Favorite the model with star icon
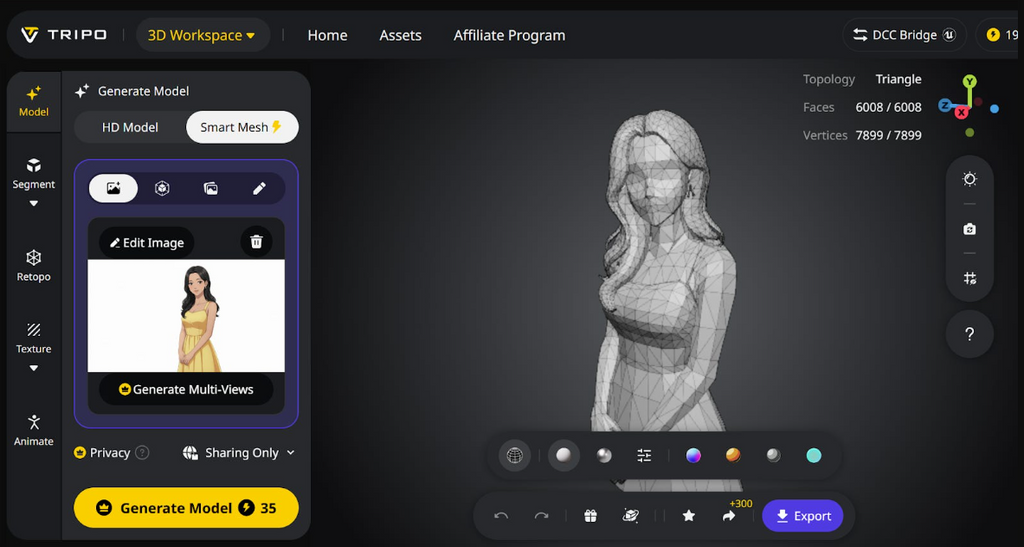Viewport: 1024px width, 547px height. [688, 516]
